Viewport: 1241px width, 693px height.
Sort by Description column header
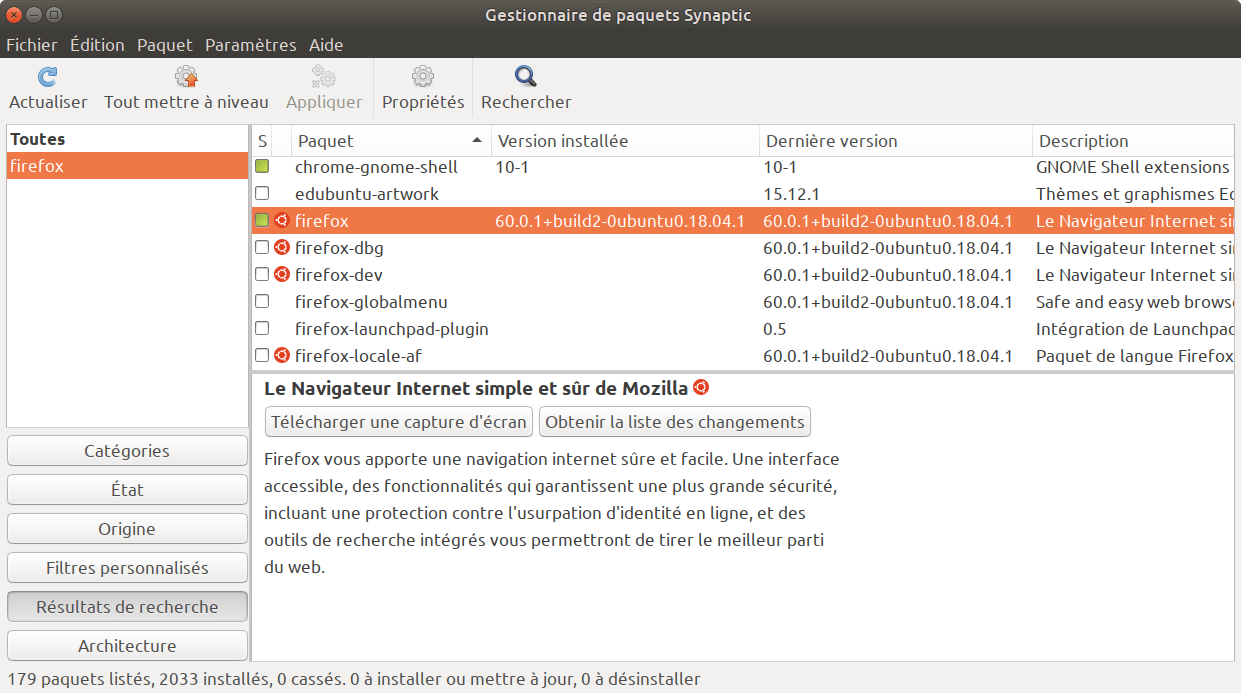(x=1133, y=141)
